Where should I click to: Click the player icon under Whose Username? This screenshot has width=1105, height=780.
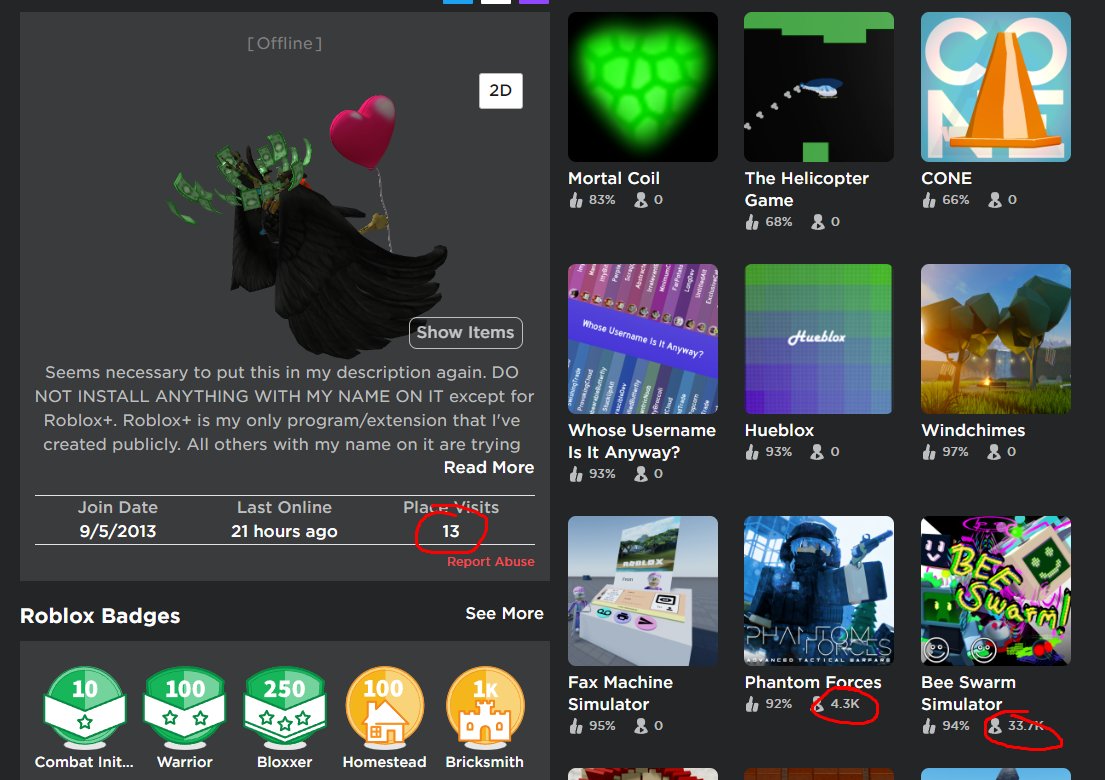[641, 474]
